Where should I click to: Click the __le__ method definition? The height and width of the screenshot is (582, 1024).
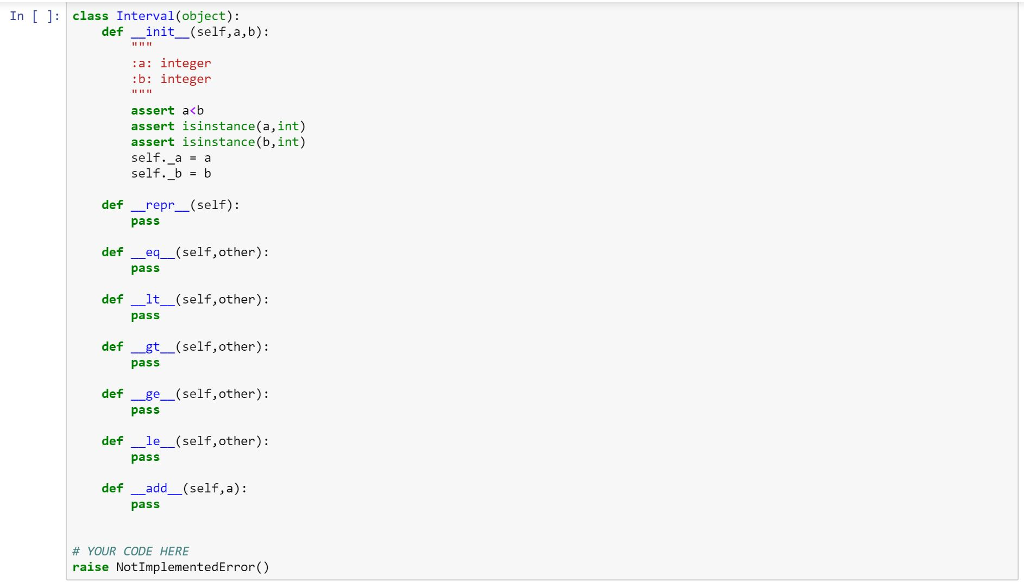(185, 442)
